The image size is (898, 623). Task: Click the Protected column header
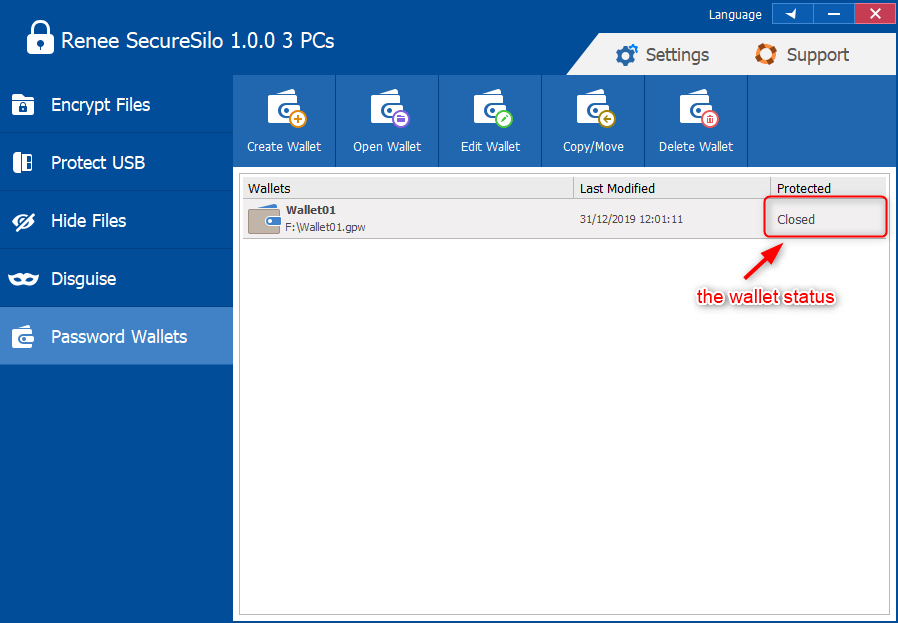827,188
